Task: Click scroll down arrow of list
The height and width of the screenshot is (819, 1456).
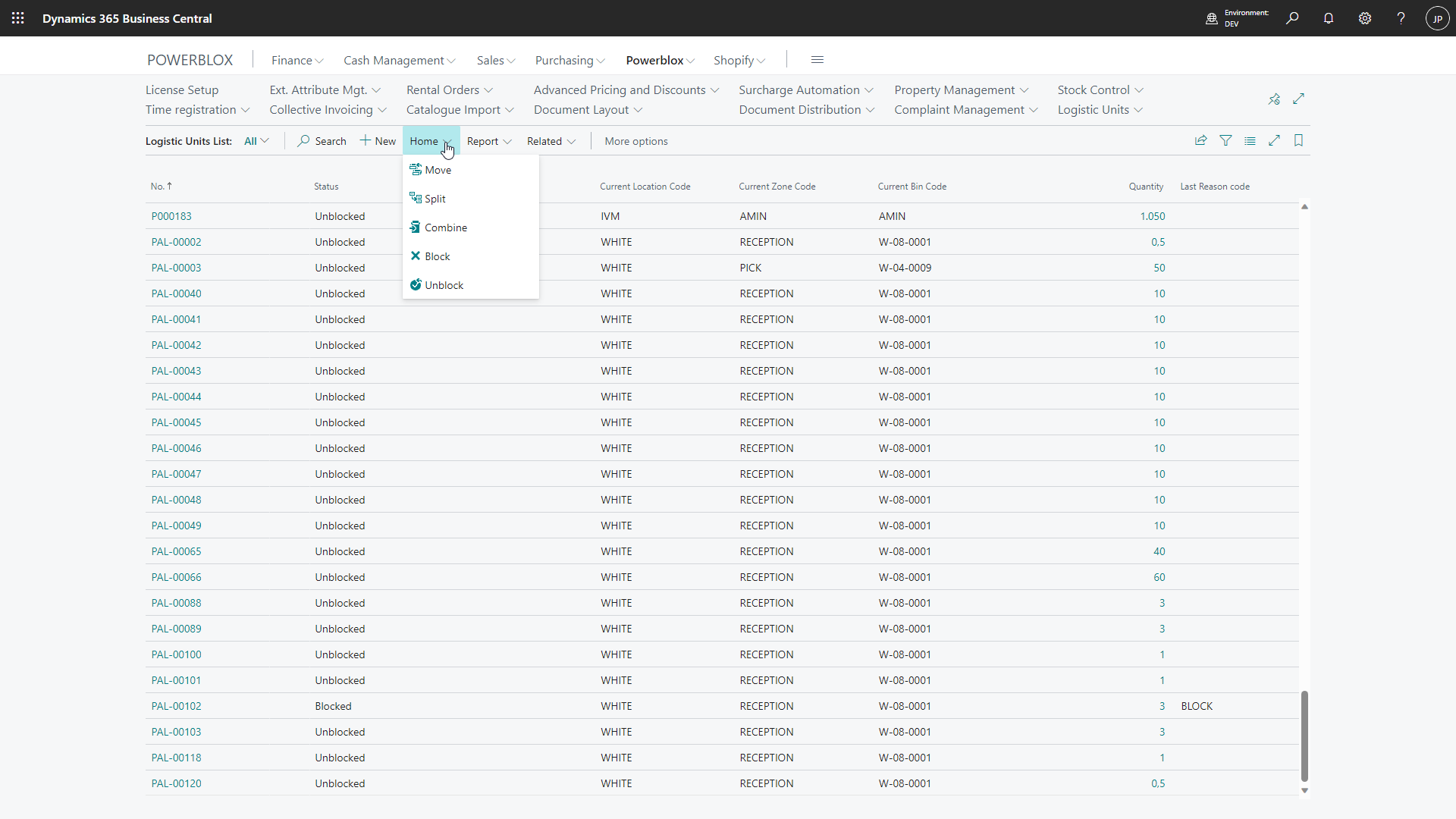Action: tap(1304, 790)
